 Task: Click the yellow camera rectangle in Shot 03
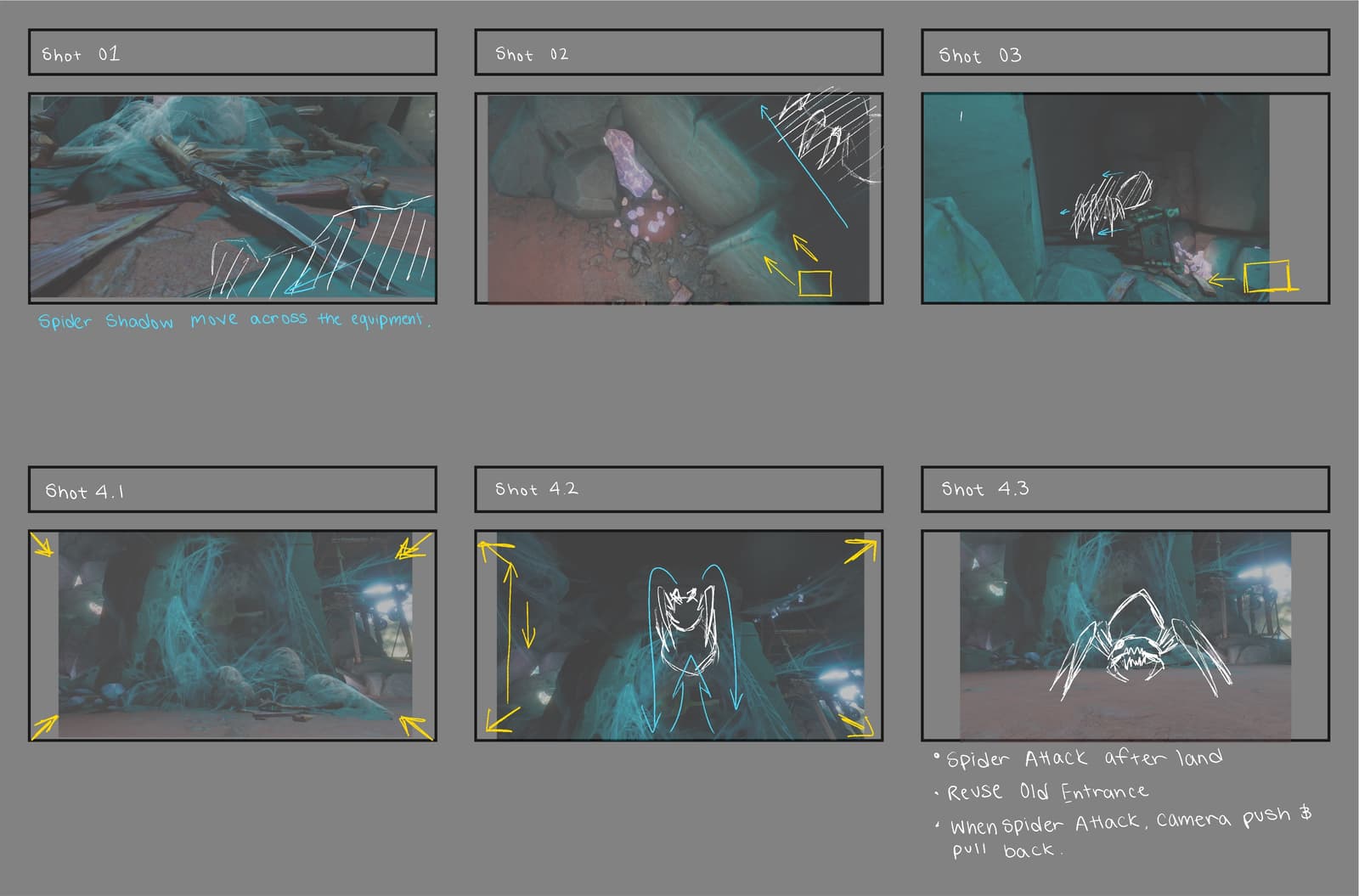(x=1267, y=277)
